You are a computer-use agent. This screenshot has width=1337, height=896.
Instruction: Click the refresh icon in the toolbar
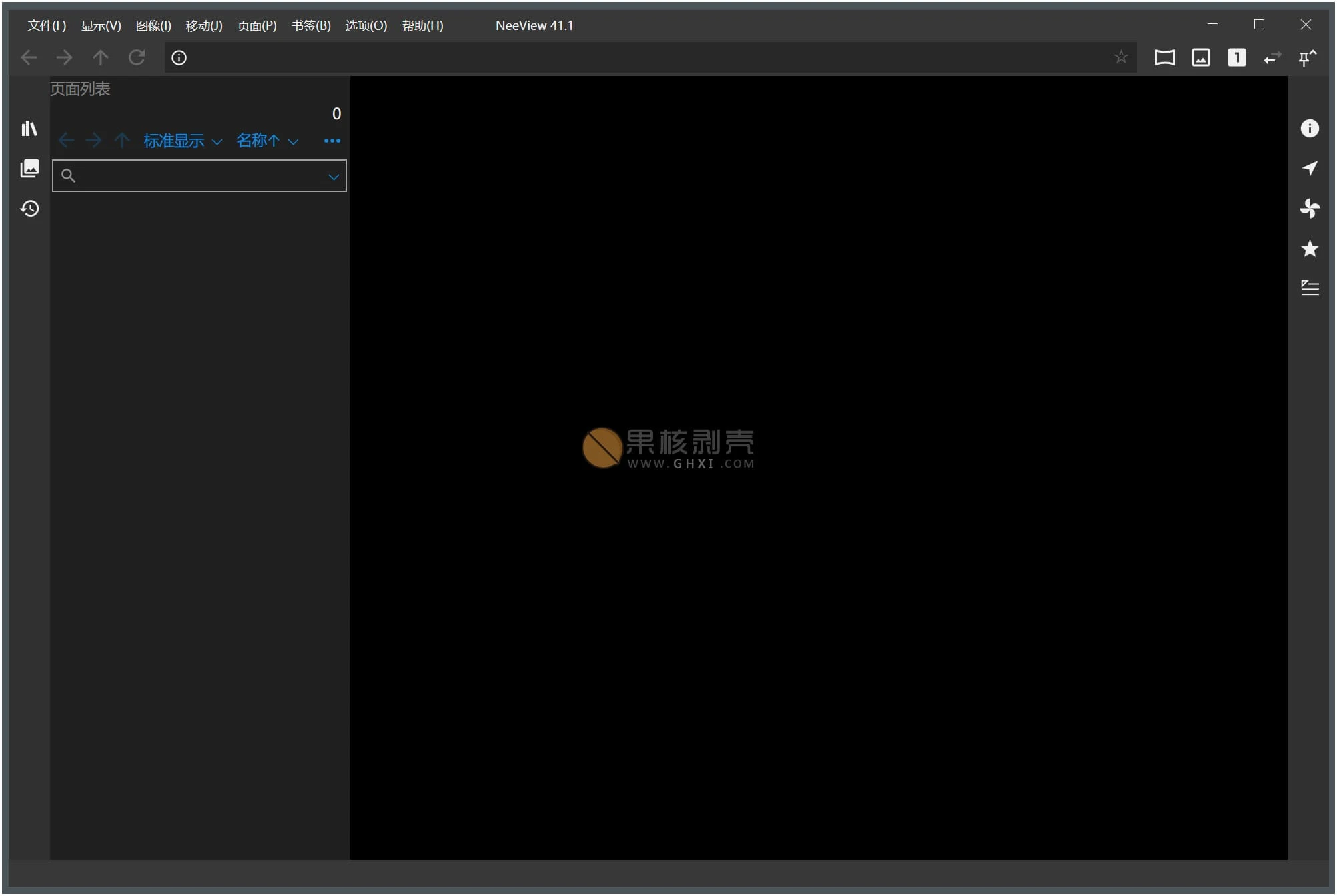[137, 57]
